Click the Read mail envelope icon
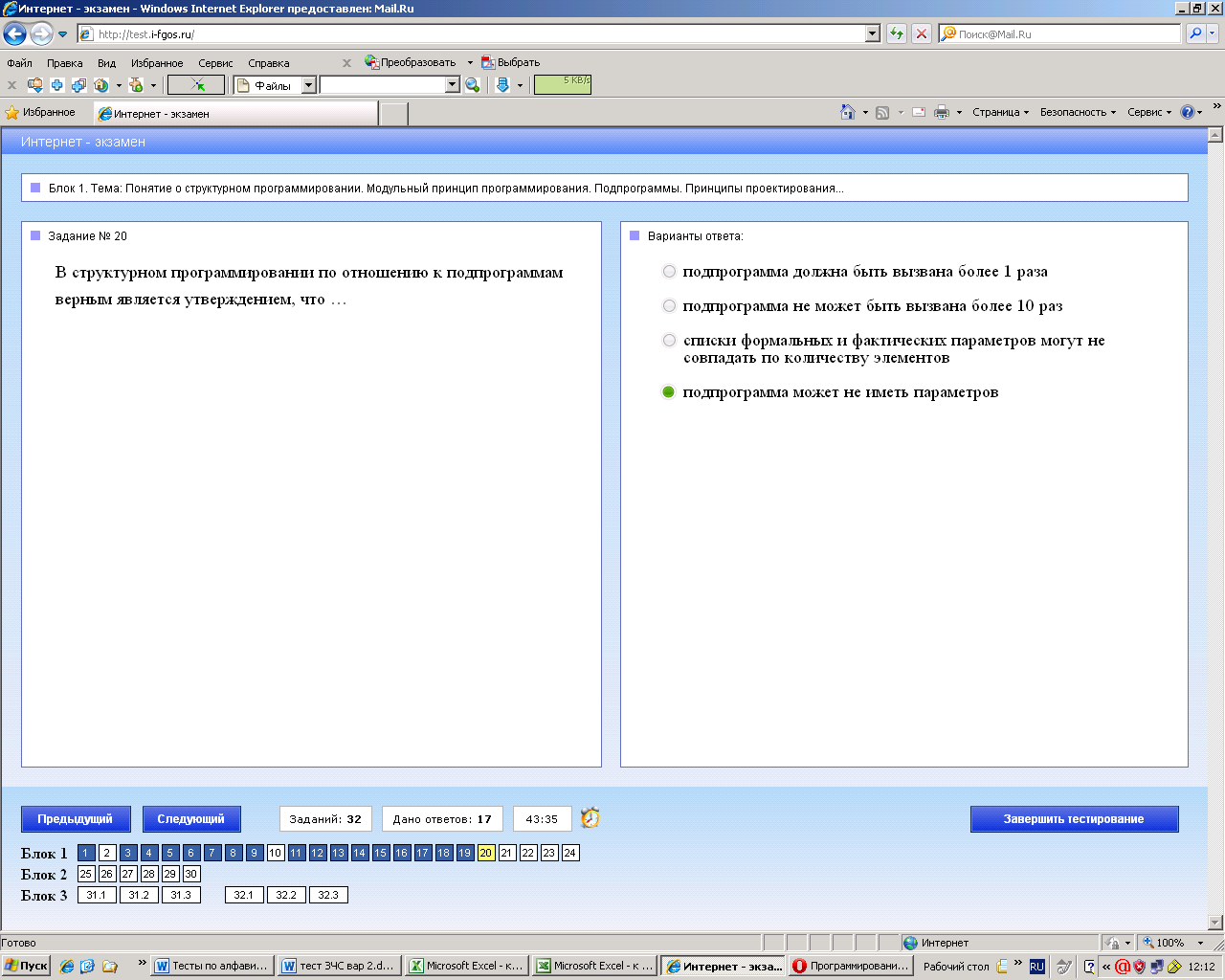1225x980 pixels. click(919, 112)
